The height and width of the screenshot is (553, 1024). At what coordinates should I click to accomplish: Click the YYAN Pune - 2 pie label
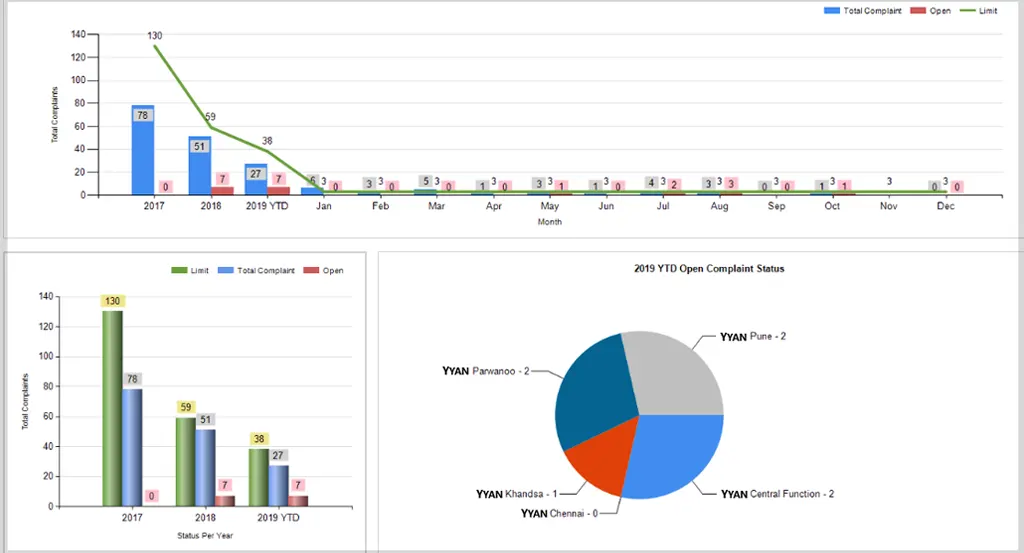(753, 337)
